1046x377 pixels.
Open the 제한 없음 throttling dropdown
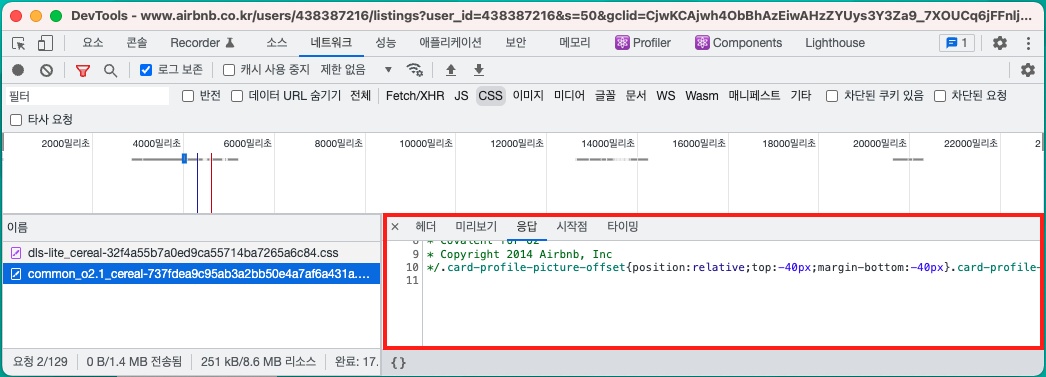pyautogui.click(x=357, y=69)
